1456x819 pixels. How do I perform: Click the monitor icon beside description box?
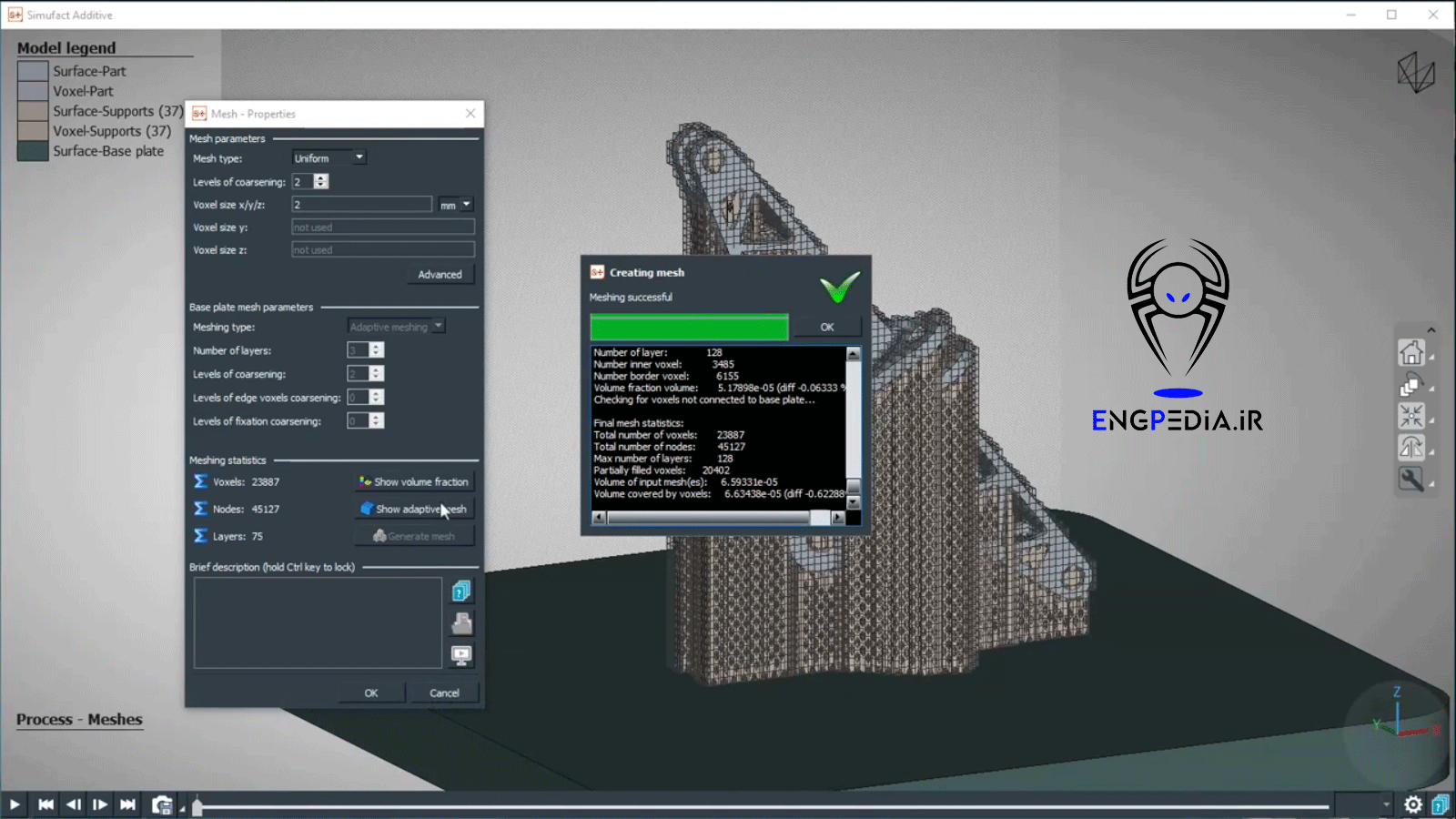click(x=461, y=655)
